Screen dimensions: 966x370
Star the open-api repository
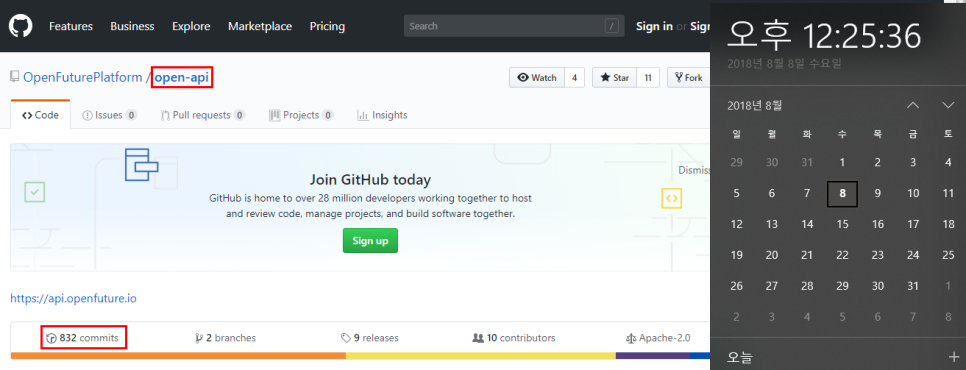coord(614,78)
